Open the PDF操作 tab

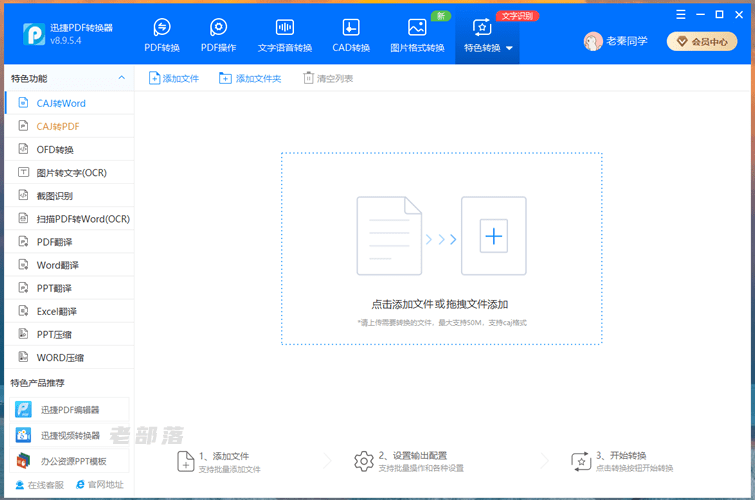tap(218, 35)
